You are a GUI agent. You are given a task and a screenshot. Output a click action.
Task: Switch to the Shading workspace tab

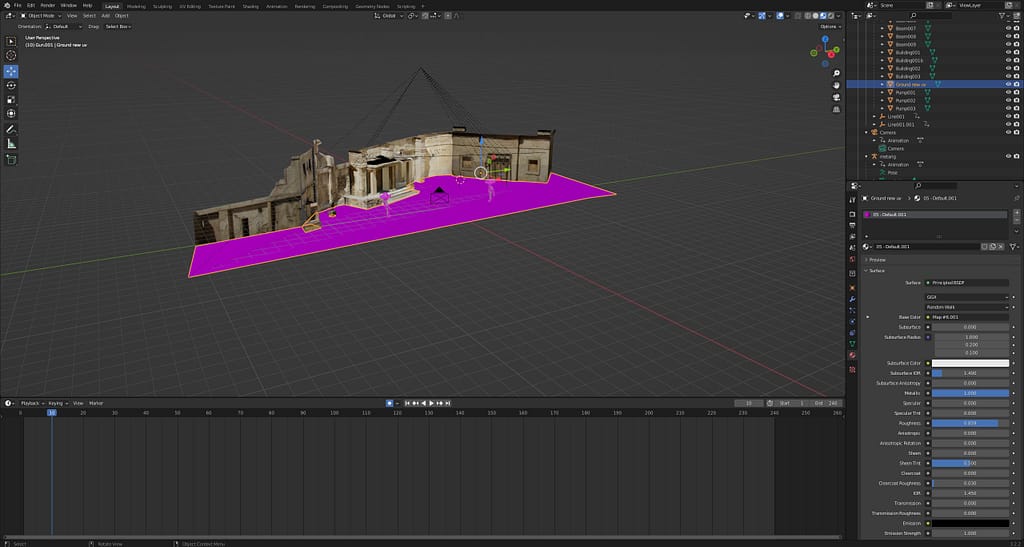point(250,5)
